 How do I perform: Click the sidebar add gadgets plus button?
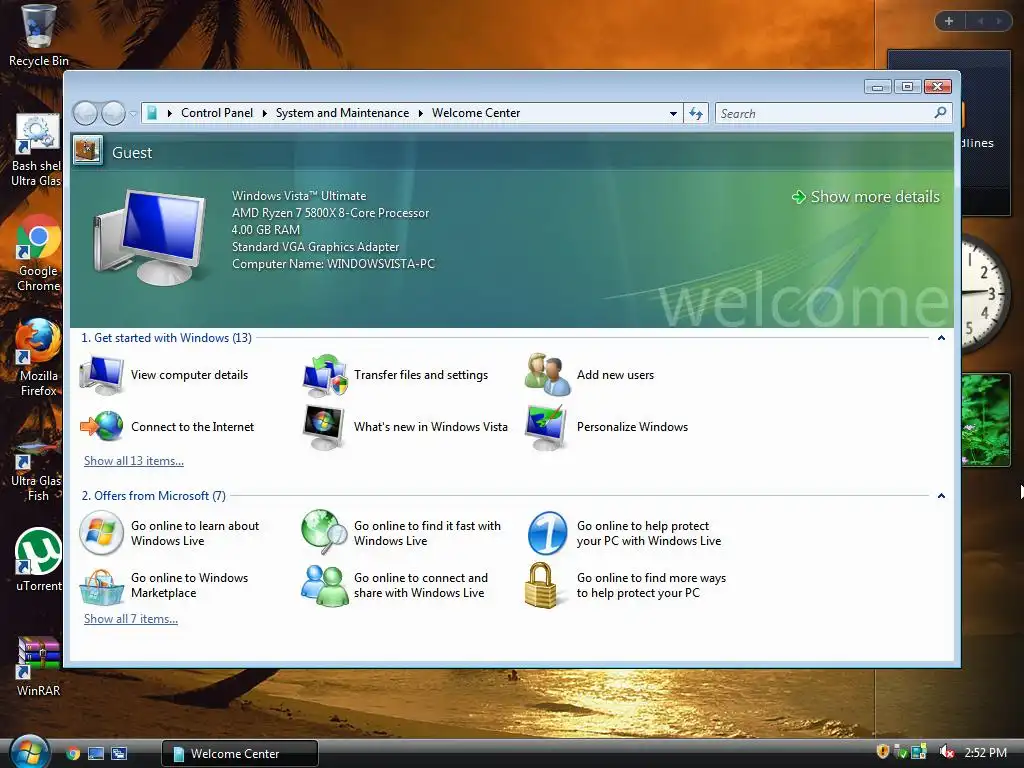point(949,21)
